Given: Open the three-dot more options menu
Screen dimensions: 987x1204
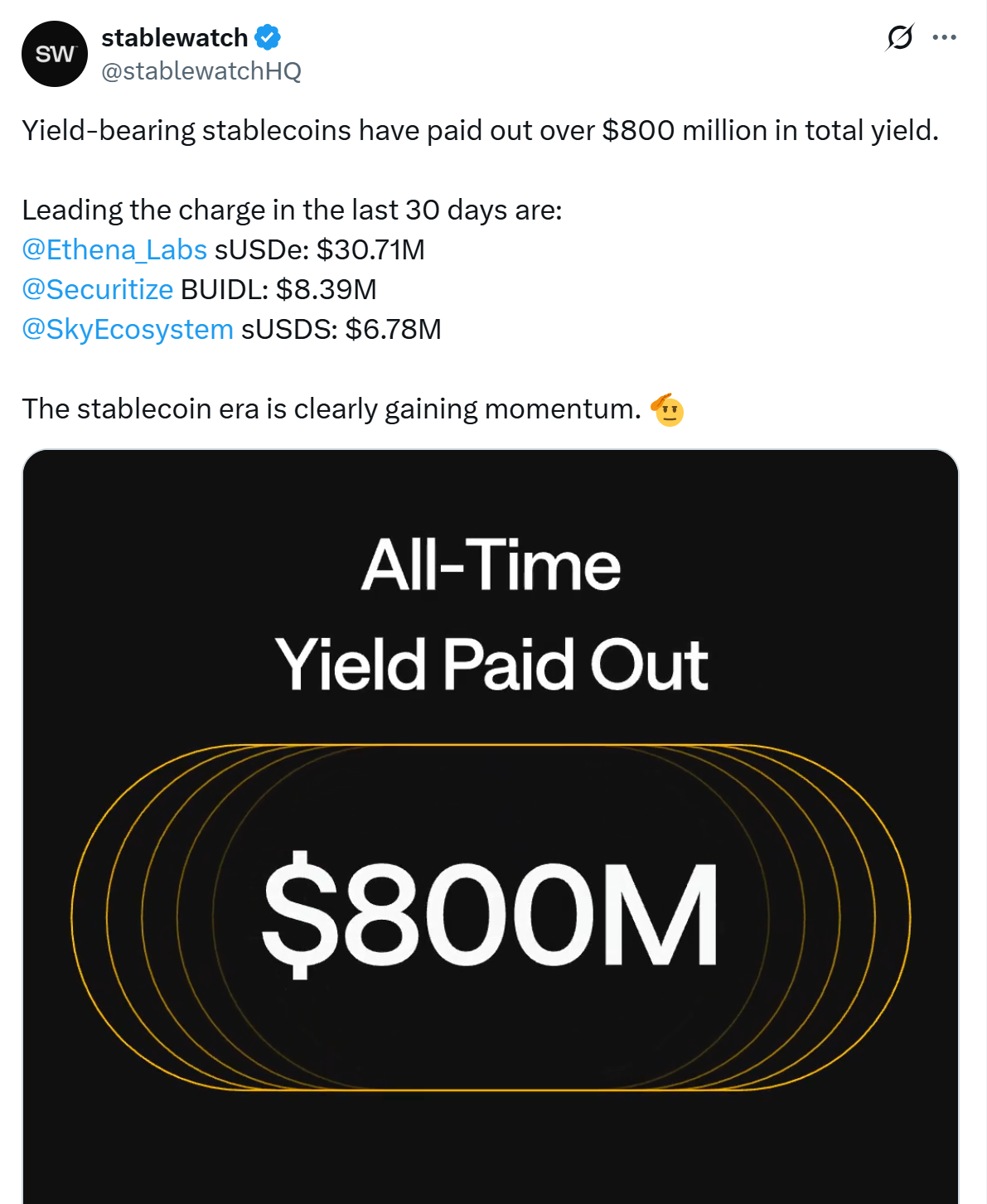Looking at the screenshot, I should [945, 37].
